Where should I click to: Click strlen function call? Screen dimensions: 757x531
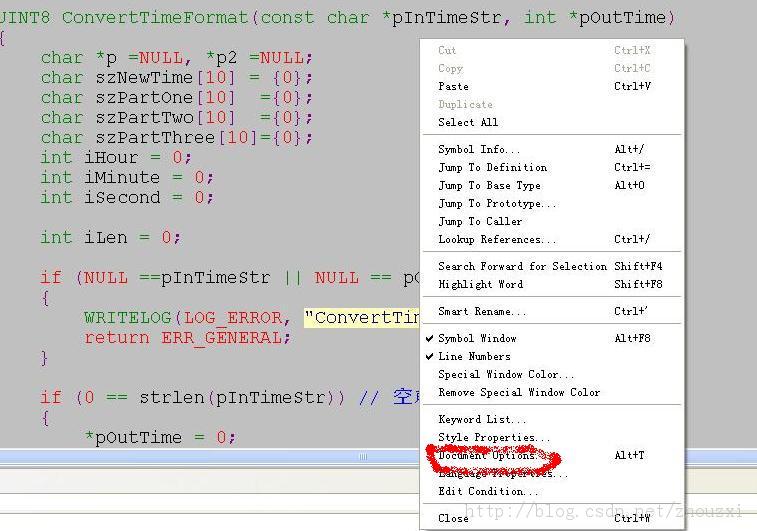point(172,397)
